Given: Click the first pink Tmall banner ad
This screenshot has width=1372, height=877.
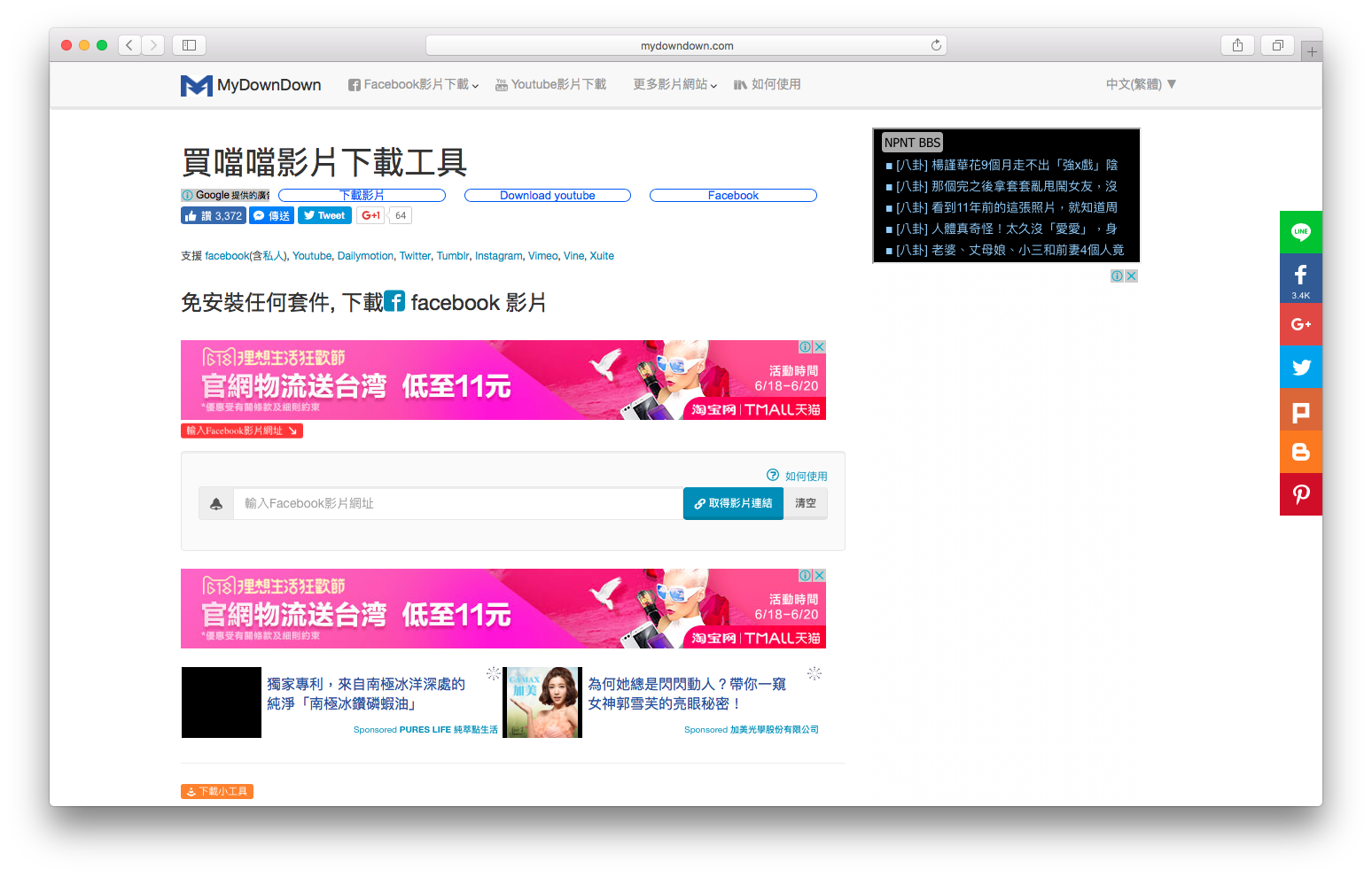Looking at the screenshot, I should [x=503, y=380].
